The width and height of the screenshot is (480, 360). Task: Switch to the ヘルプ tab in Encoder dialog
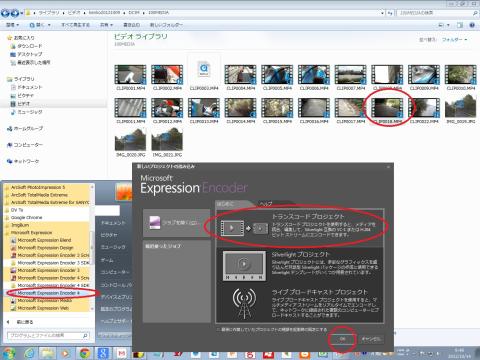[266, 204]
